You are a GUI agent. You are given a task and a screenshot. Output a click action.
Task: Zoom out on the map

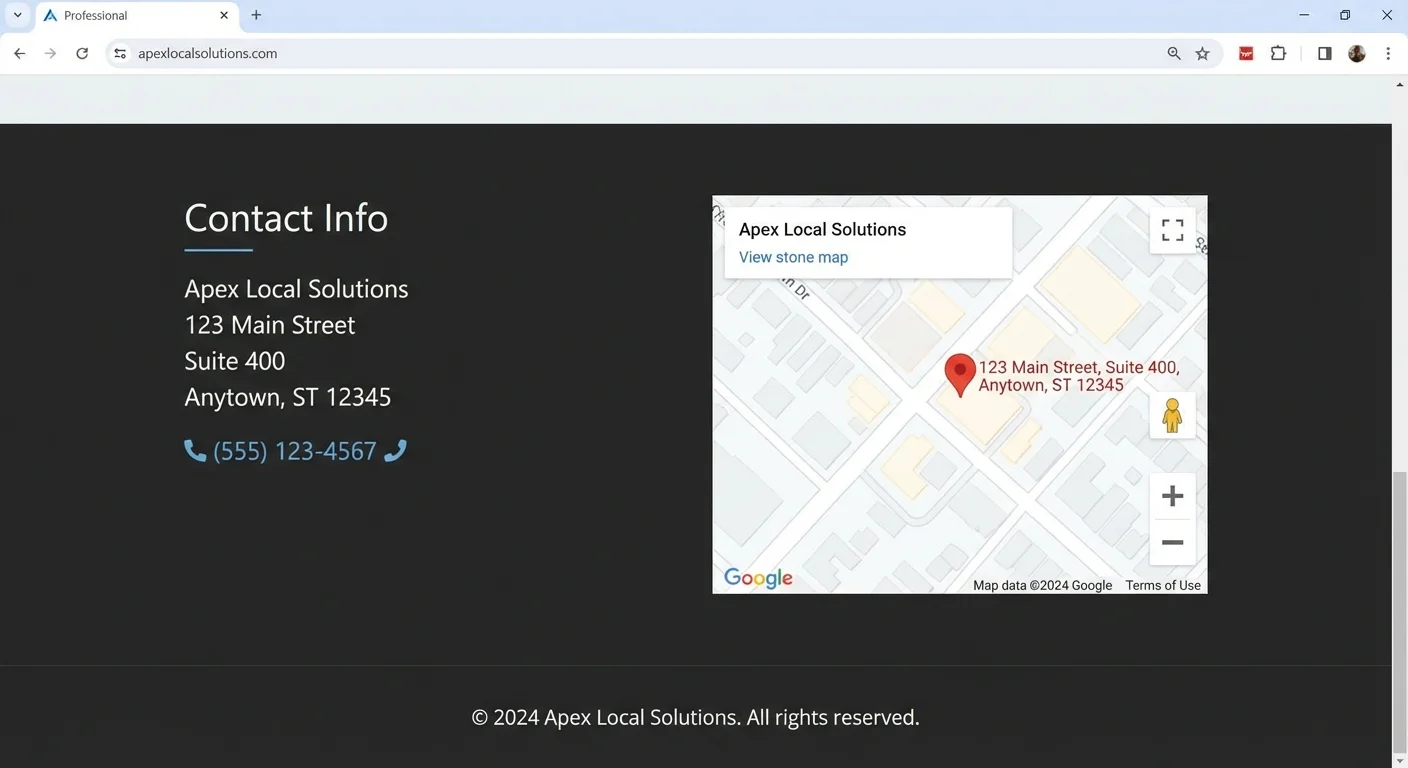click(1173, 543)
